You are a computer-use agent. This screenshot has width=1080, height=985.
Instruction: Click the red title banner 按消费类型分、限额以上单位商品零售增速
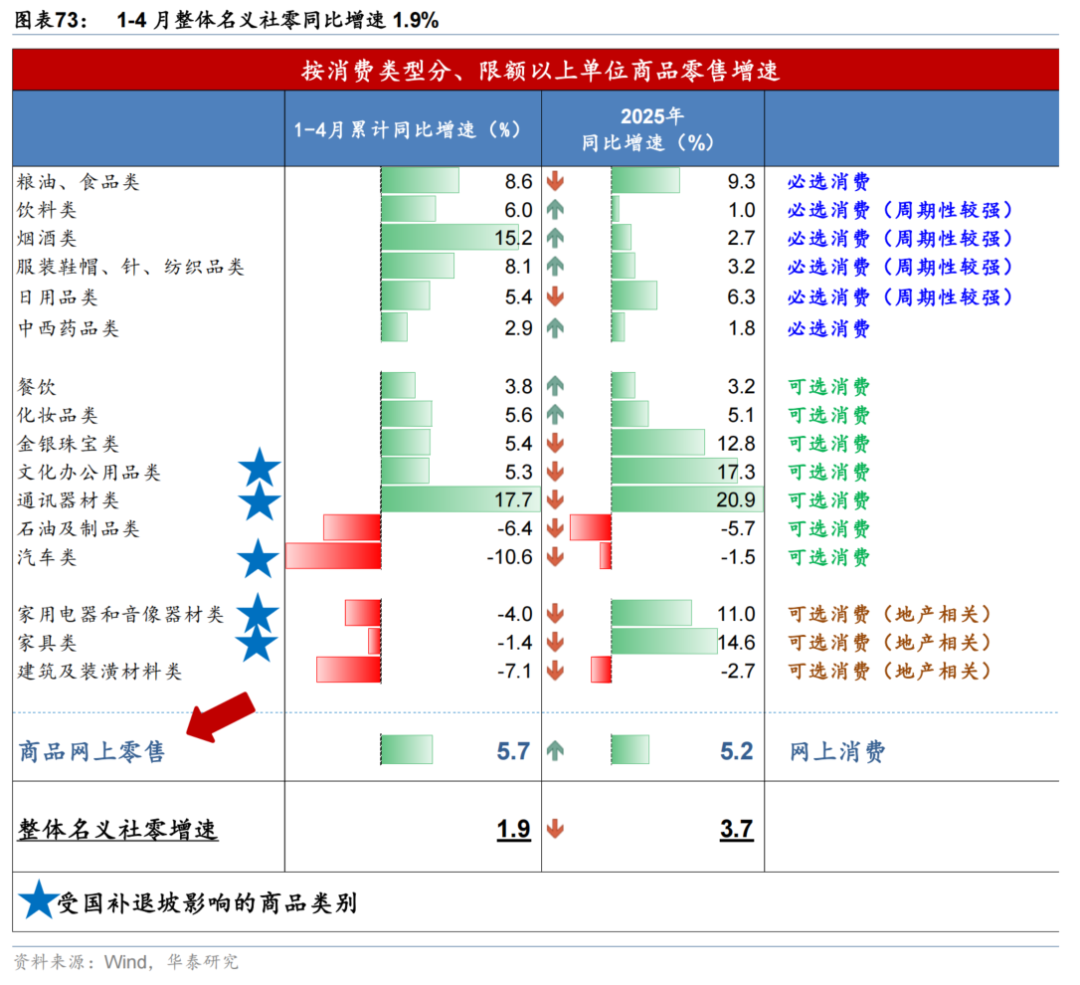click(535, 70)
